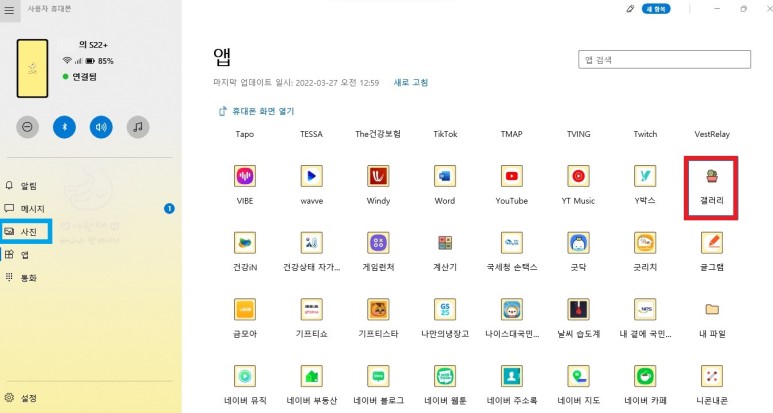
Task: Open the 네이버 부동산 app icon
Action: click(x=312, y=376)
